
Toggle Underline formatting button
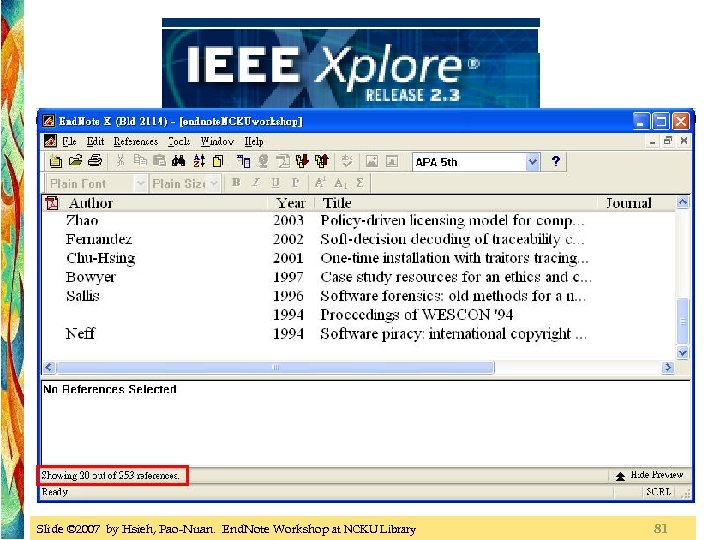point(276,183)
